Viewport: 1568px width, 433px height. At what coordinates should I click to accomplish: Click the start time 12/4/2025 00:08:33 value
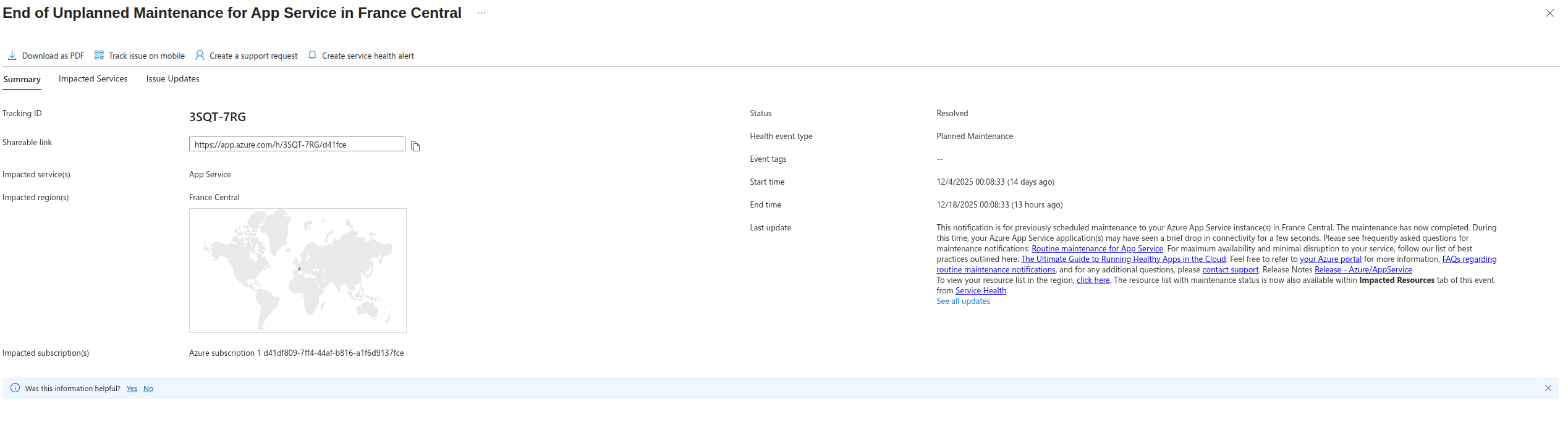tap(995, 182)
